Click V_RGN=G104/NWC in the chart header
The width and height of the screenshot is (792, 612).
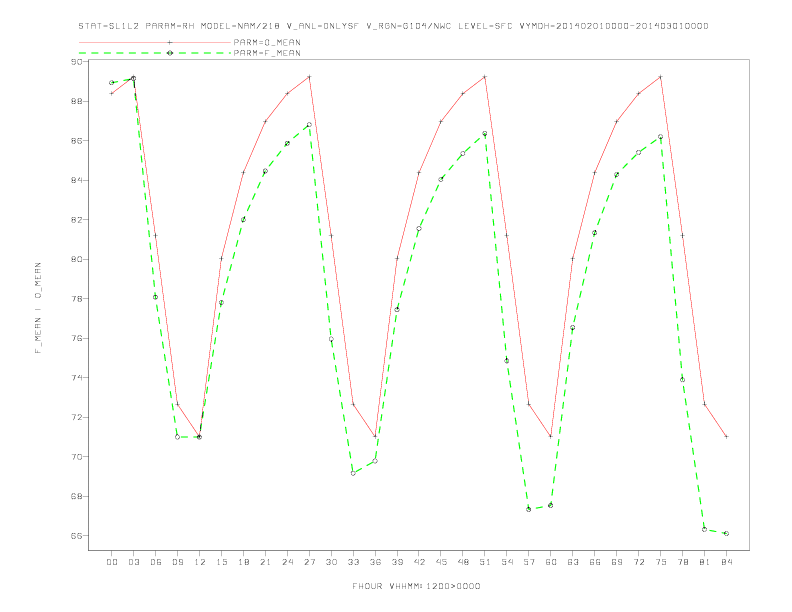point(409,26)
